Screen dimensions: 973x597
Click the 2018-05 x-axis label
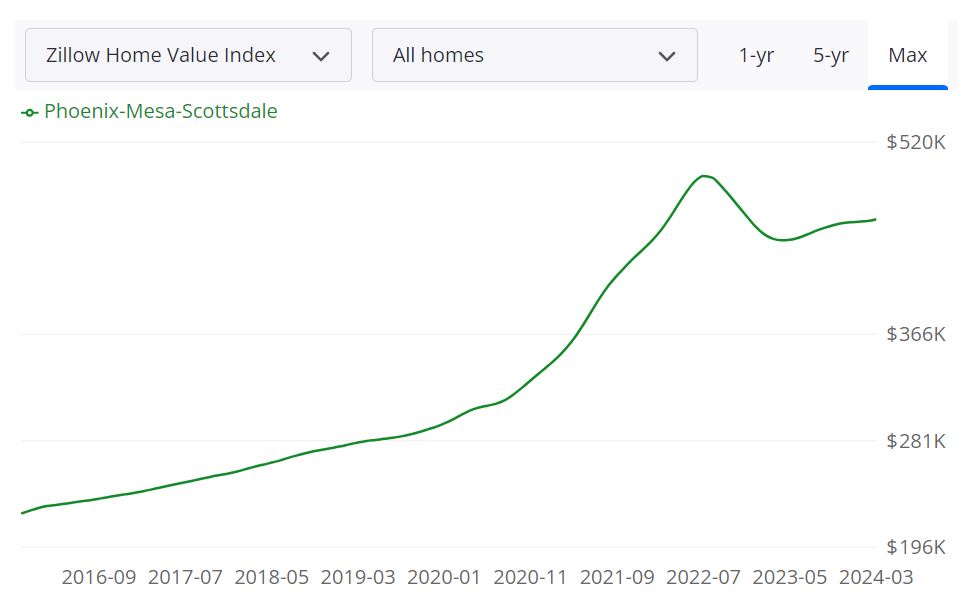pyautogui.click(x=271, y=578)
